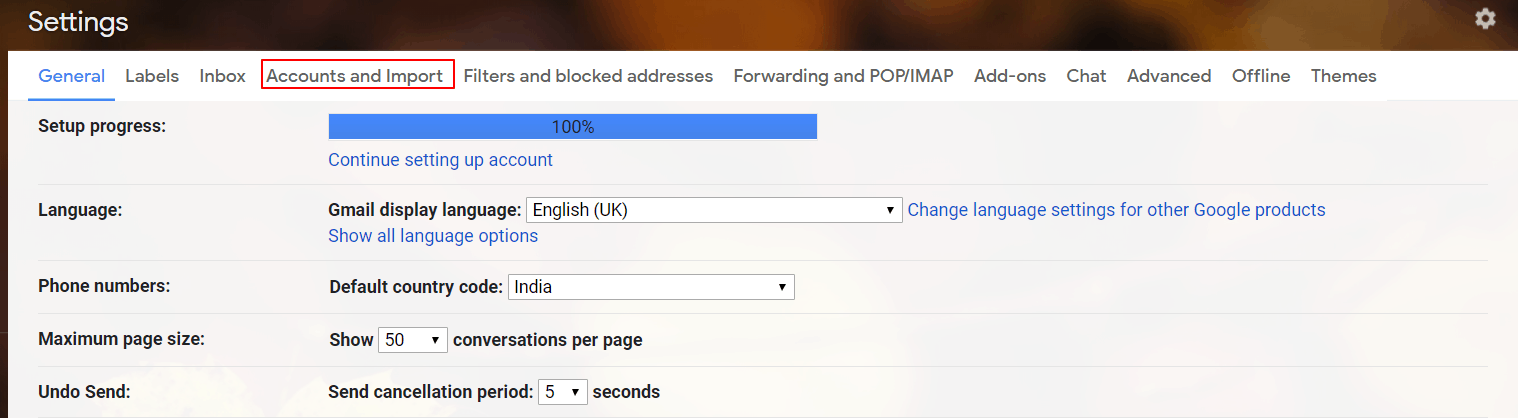Expand conversations per page dropdown

tap(412, 340)
